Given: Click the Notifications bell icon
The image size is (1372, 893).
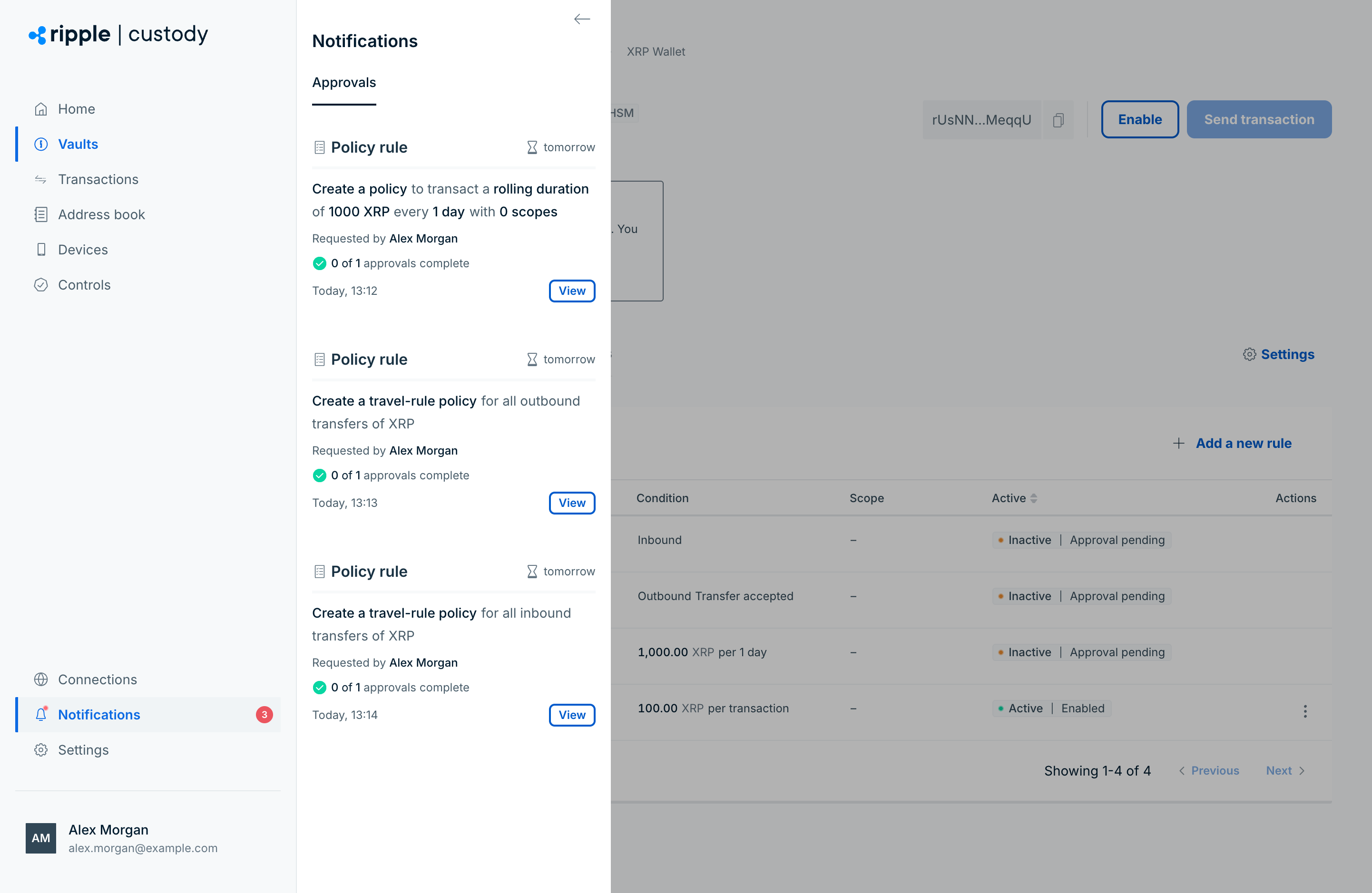Looking at the screenshot, I should click(x=41, y=714).
